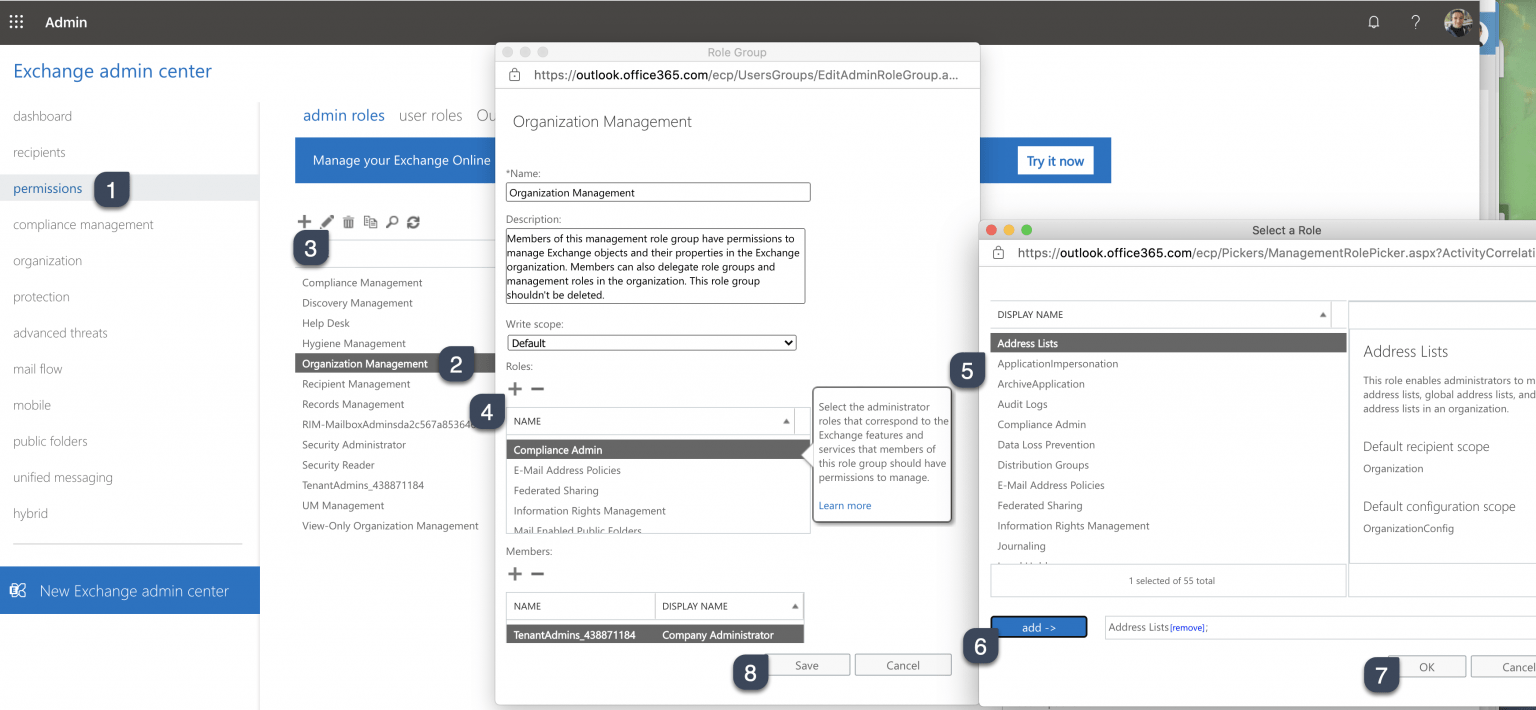This screenshot has height=710, width=1536.
Task: Open the Write scope dropdown
Action: (651, 342)
